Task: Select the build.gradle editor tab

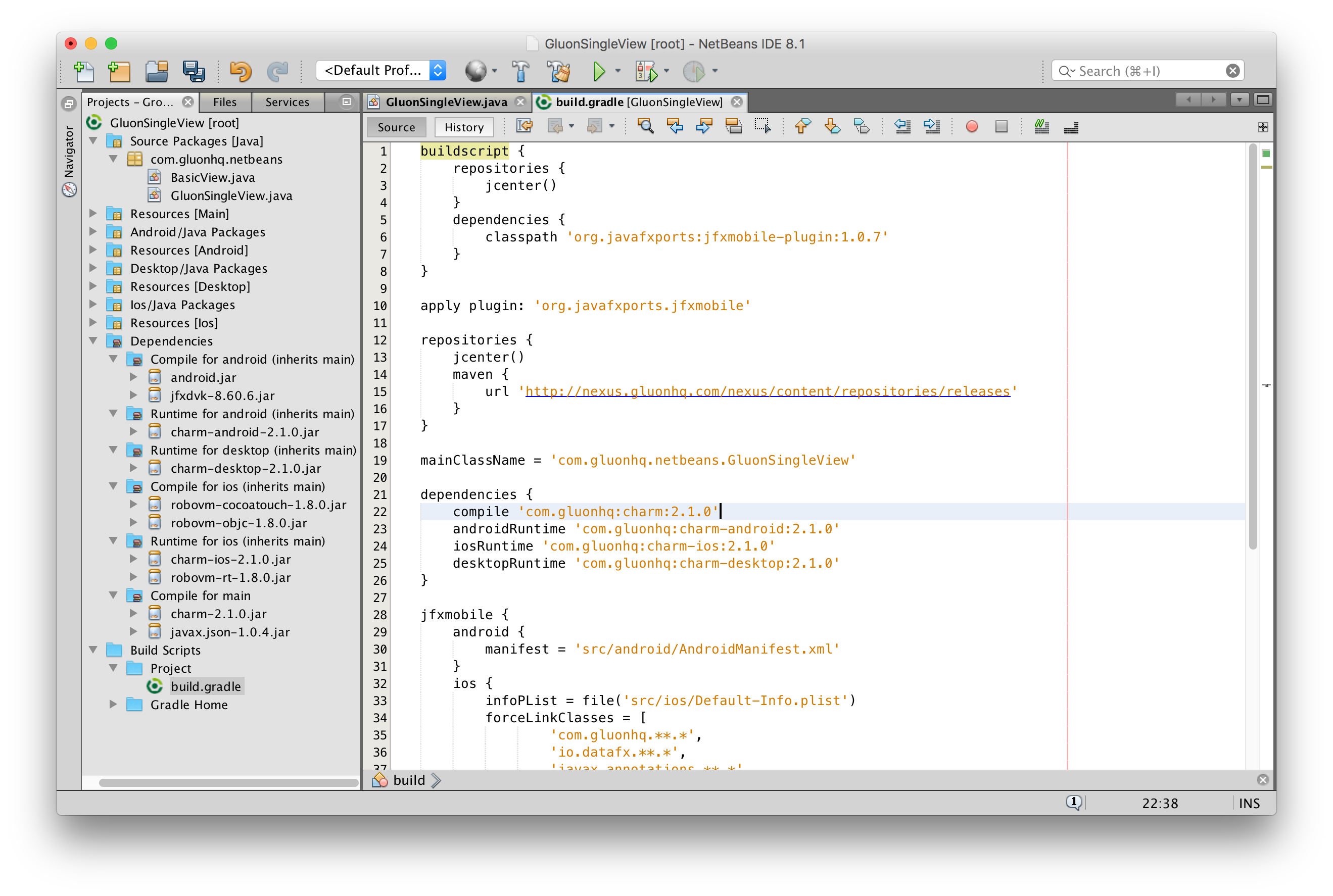Action: (639, 102)
